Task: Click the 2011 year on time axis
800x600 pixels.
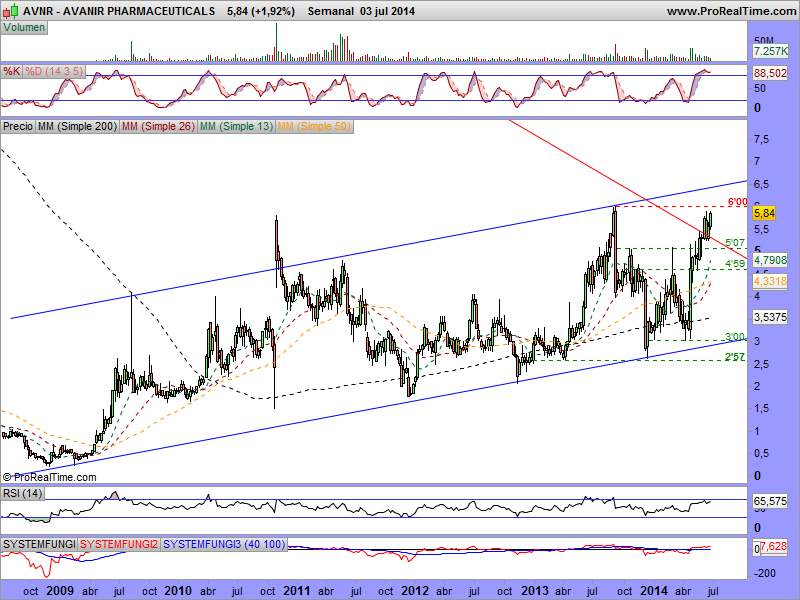Action: pyautogui.click(x=296, y=591)
